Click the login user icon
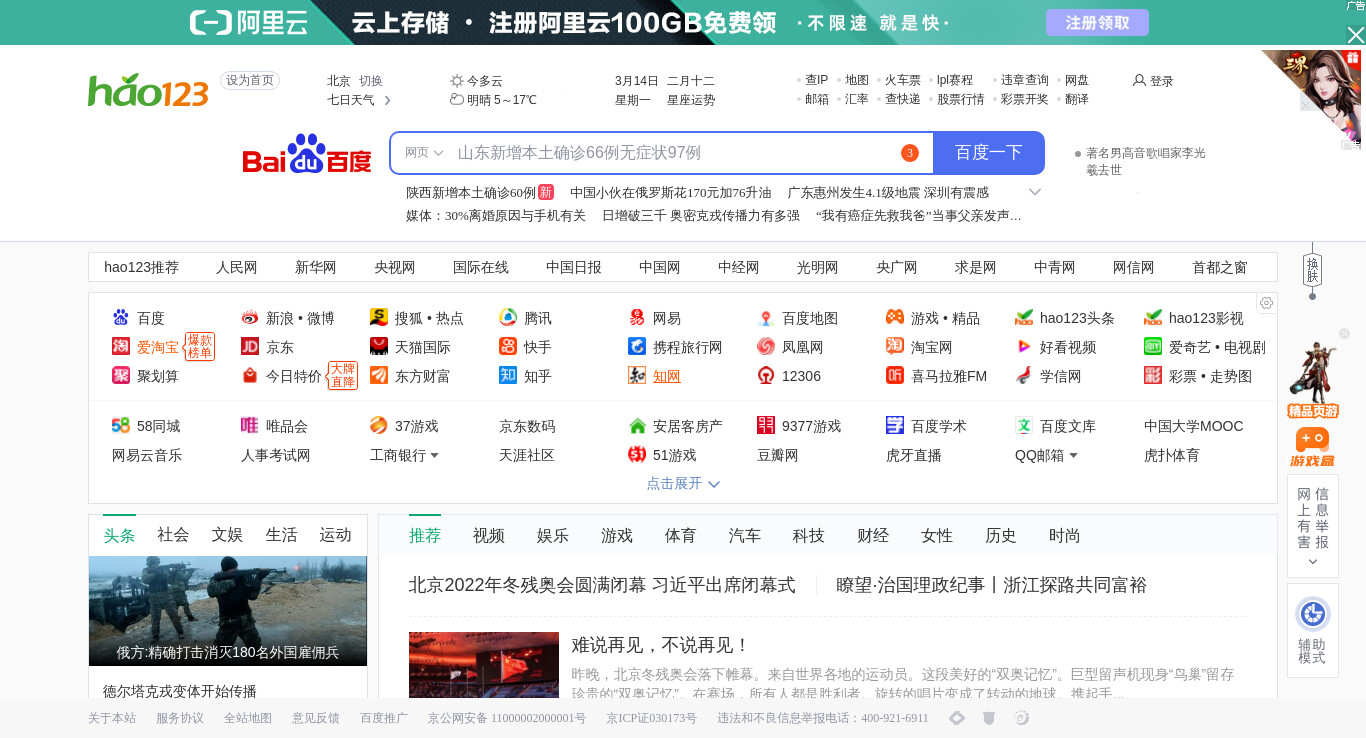Image resolution: width=1366 pixels, height=738 pixels. (1139, 80)
